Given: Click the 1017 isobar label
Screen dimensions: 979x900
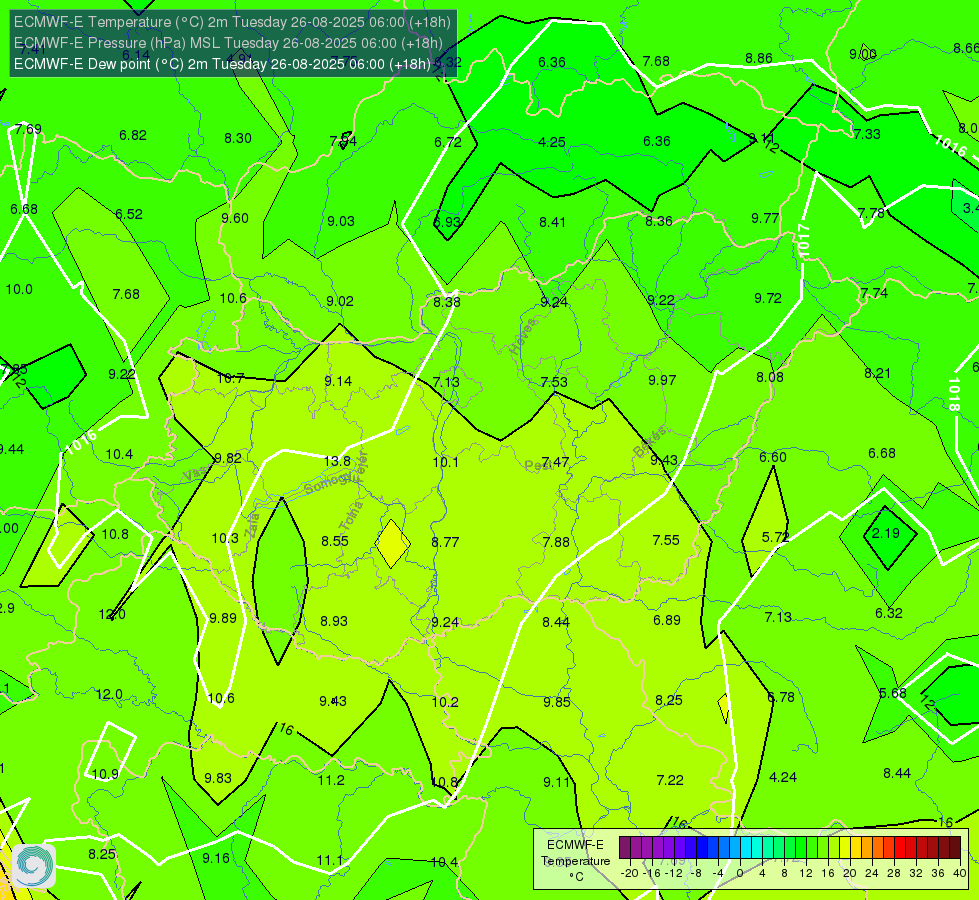Looking at the screenshot, I should pyautogui.click(x=804, y=241).
